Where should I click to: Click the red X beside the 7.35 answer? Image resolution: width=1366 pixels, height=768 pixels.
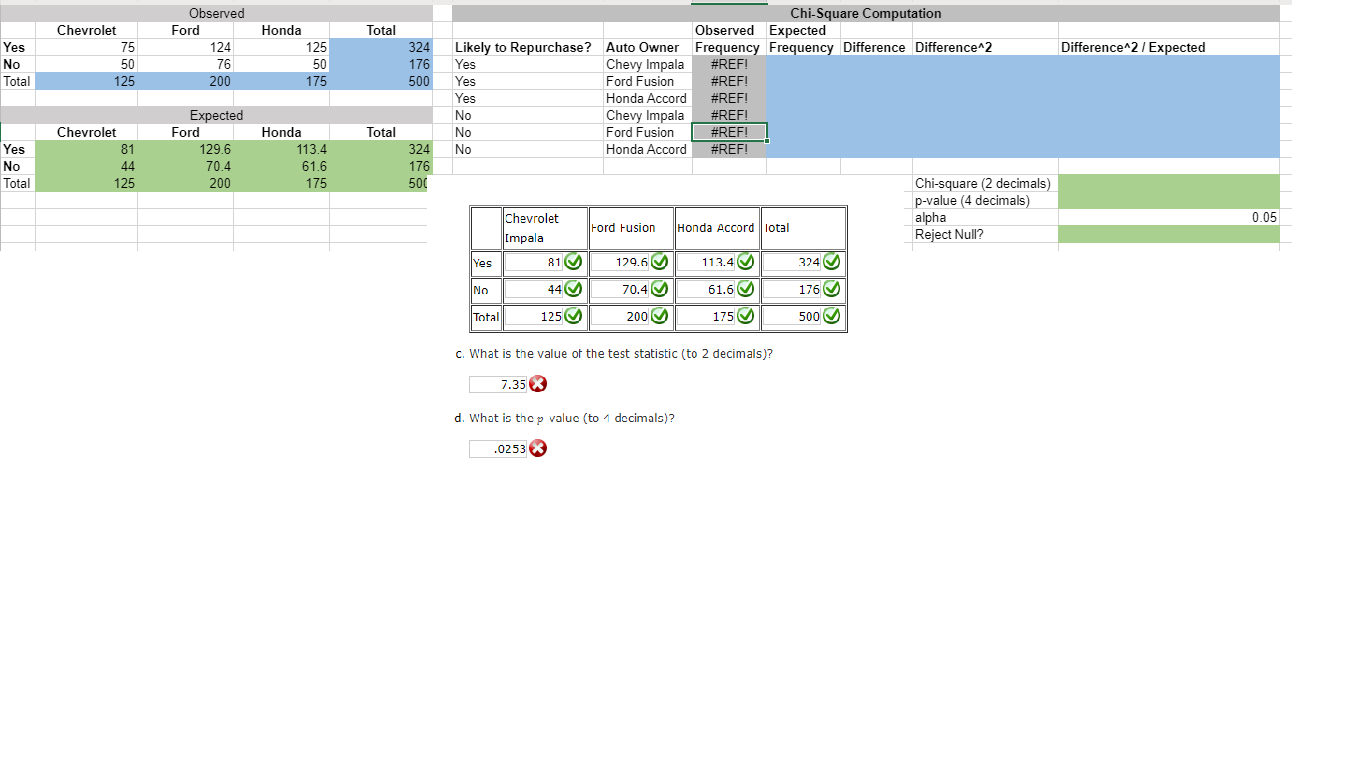point(538,385)
